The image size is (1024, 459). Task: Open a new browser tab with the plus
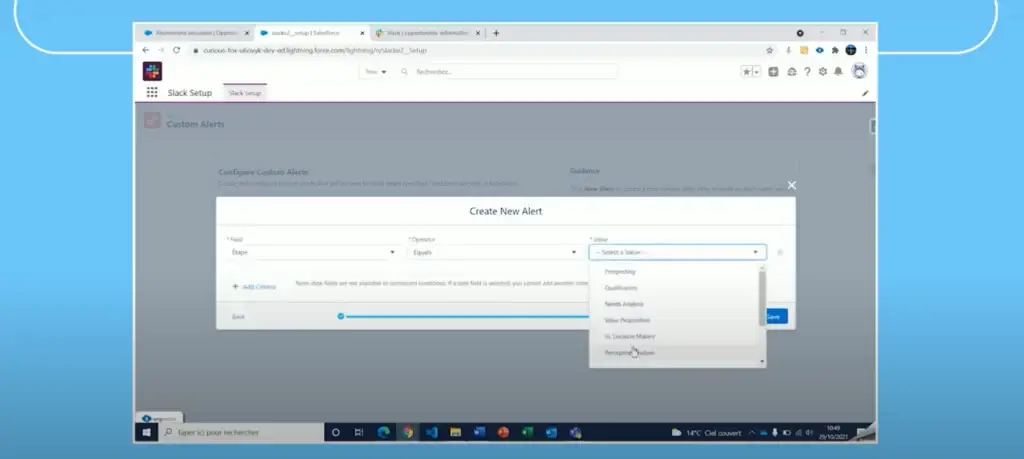(496, 33)
